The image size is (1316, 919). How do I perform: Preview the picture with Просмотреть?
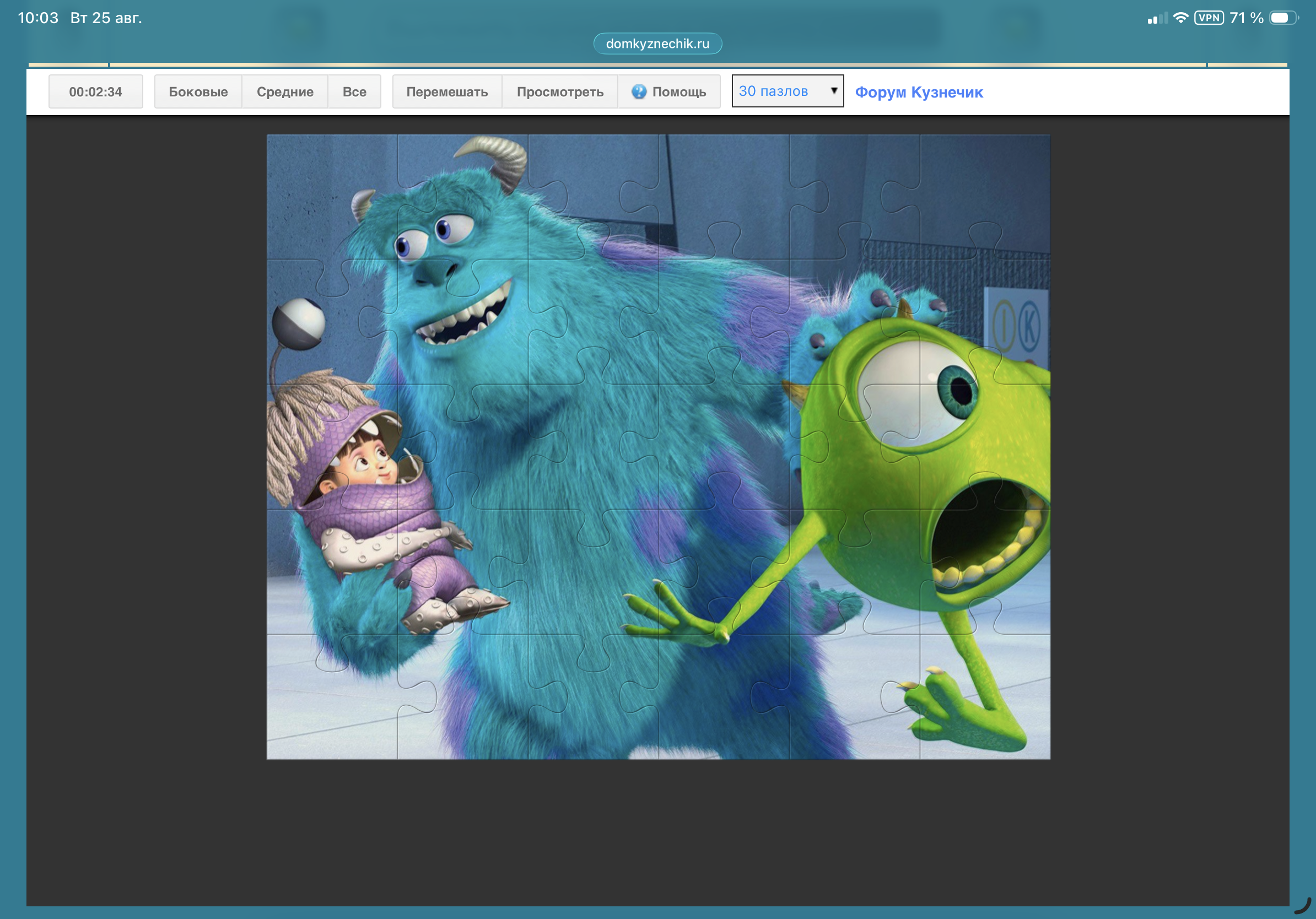(x=560, y=91)
